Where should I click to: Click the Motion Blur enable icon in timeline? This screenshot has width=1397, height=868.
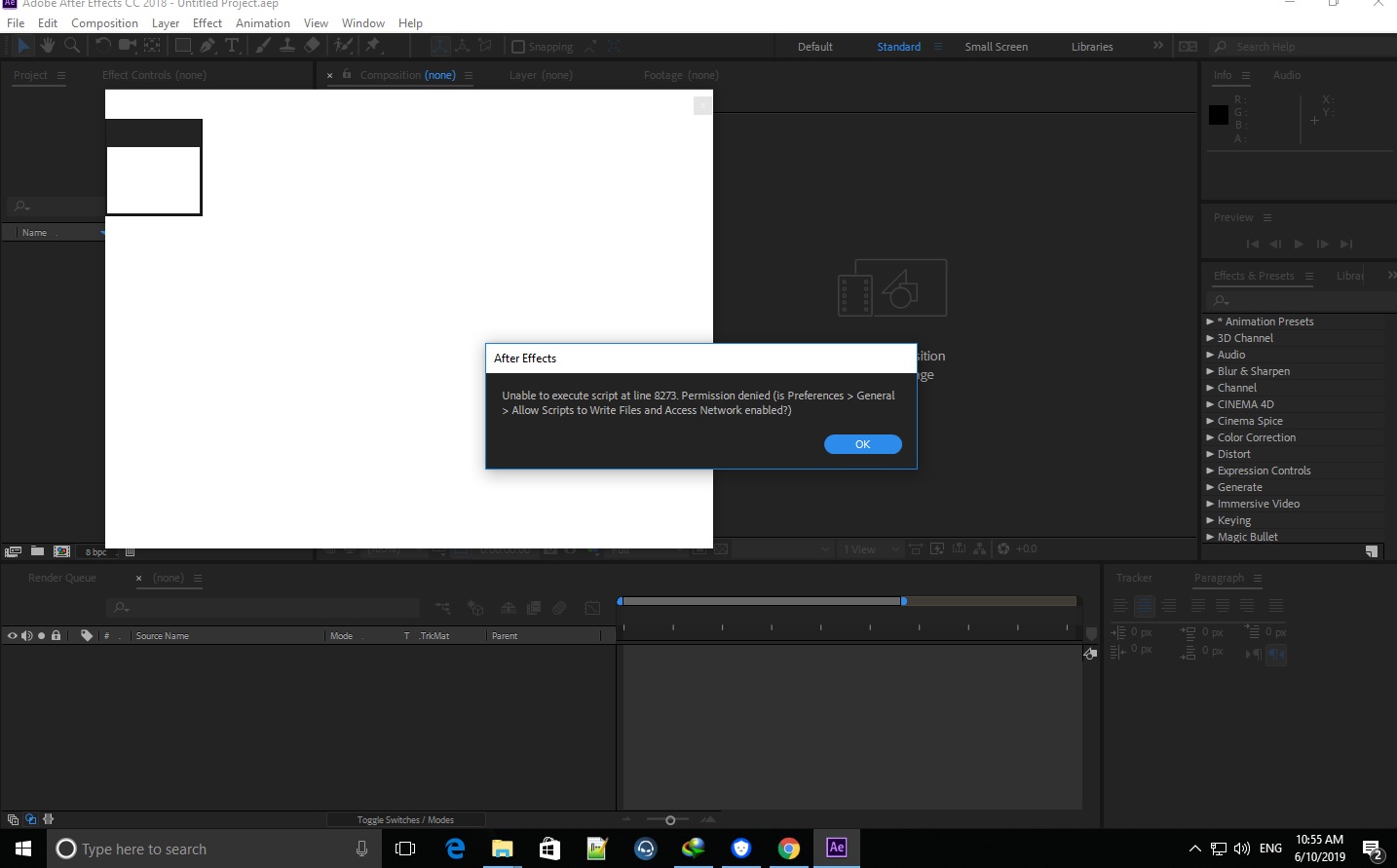559,608
